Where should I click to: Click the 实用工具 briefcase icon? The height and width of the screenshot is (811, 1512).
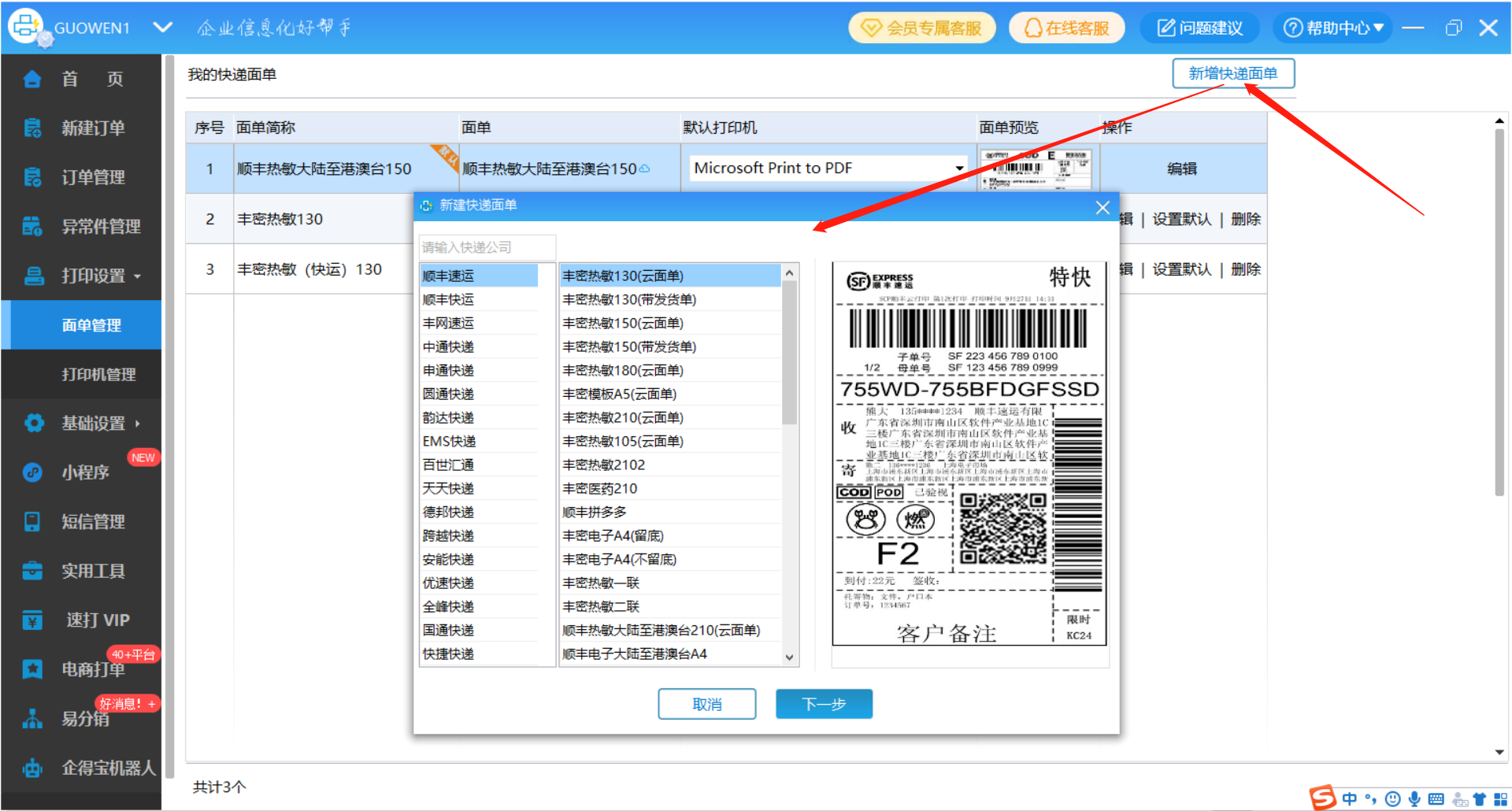pyautogui.click(x=32, y=571)
